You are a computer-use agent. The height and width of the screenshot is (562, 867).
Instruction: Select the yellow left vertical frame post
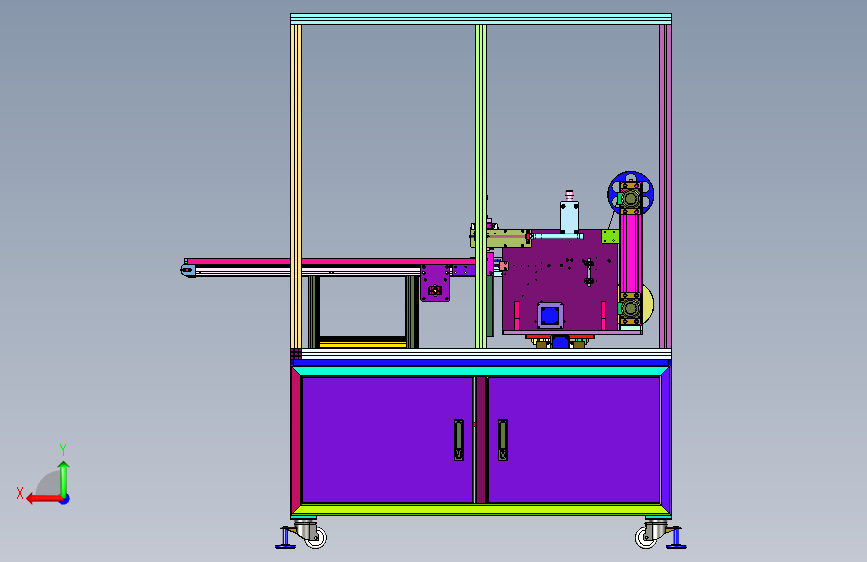296,186
